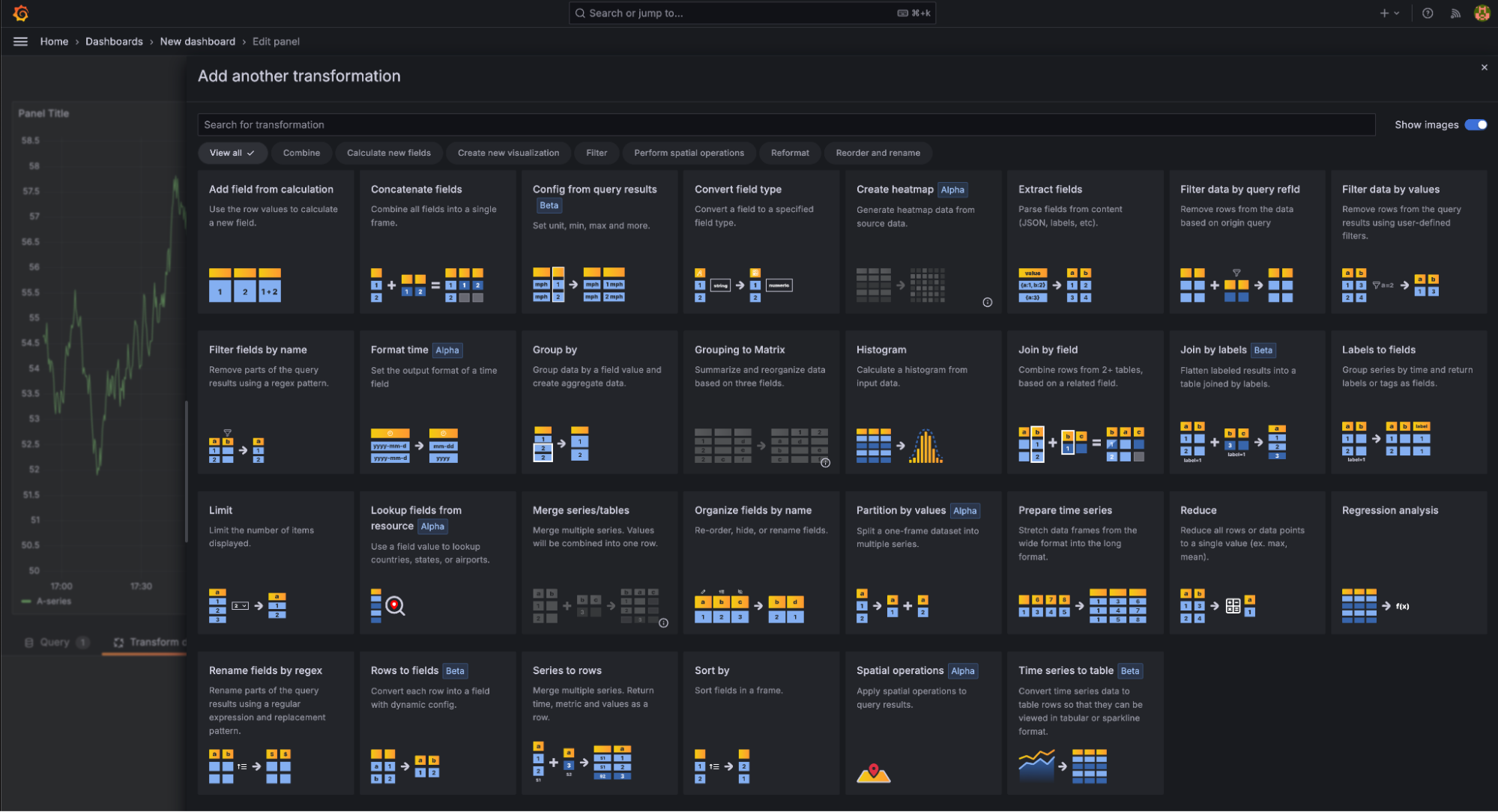Screen dimensions: 1498x812
Task: Choose the Histogram transformation card
Action: point(922,402)
